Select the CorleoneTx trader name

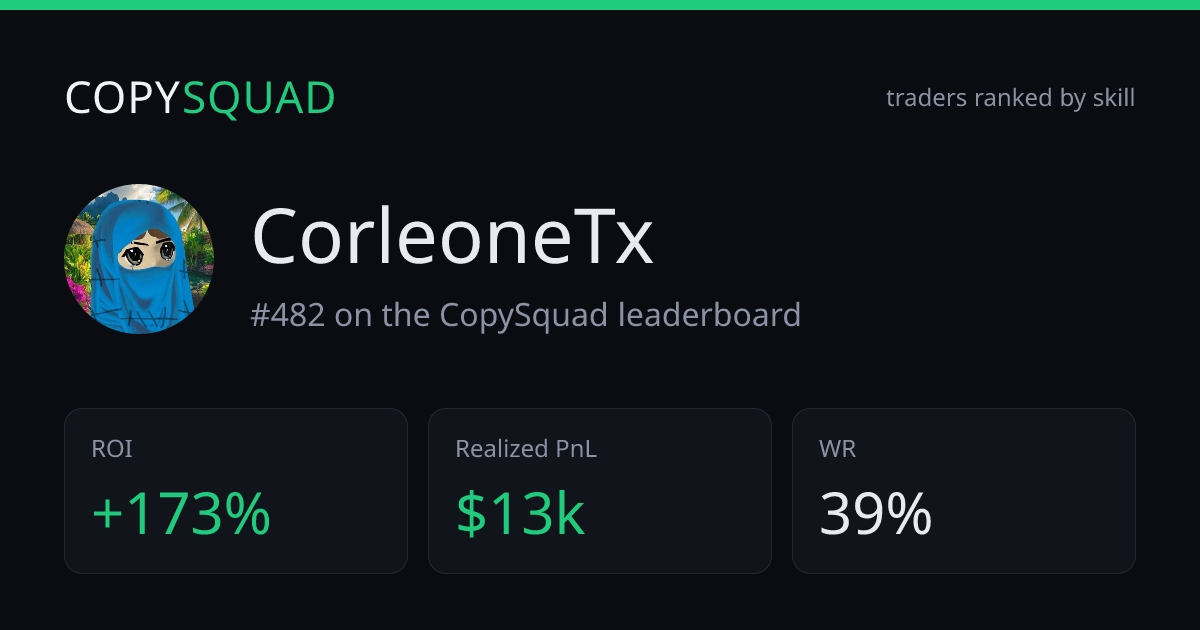(452, 238)
